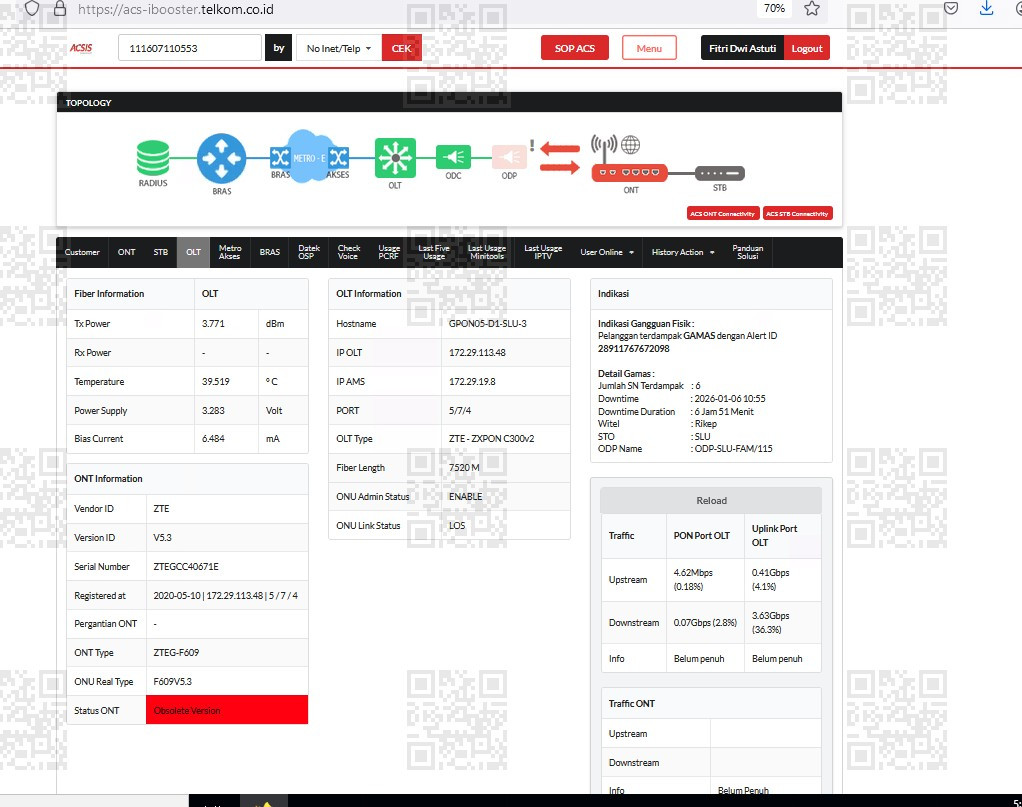This screenshot has height=807, width=1022.
Task: Click the Reload traffic button
Action: click(711, 501)
